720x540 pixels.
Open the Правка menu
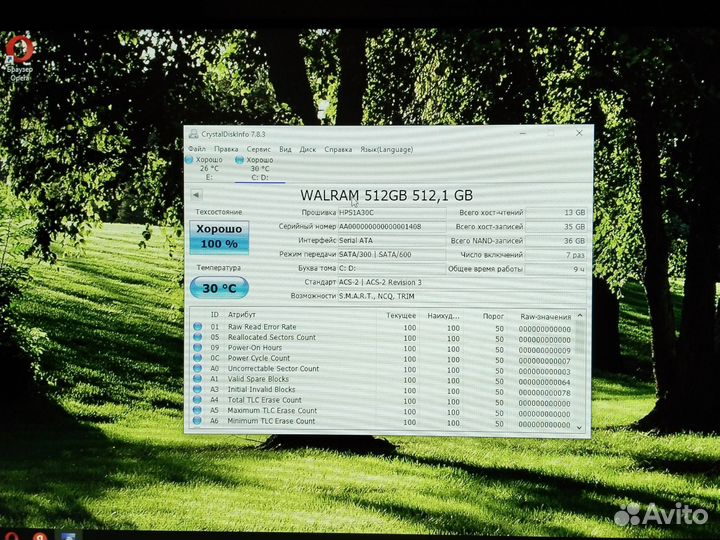(226, 149)
